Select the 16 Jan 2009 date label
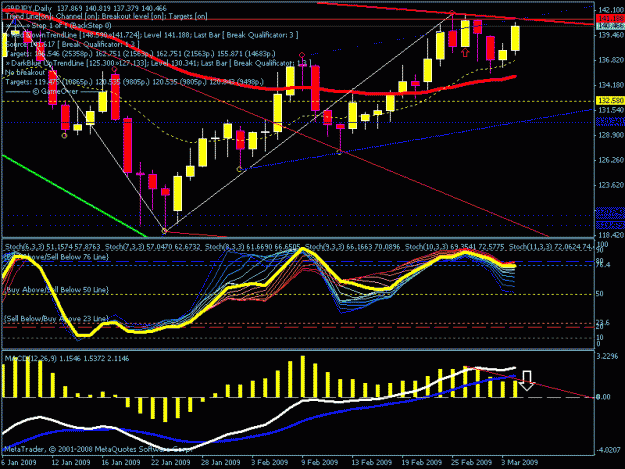Viewport: 625px width, 469px height. [x=121, y=462]
